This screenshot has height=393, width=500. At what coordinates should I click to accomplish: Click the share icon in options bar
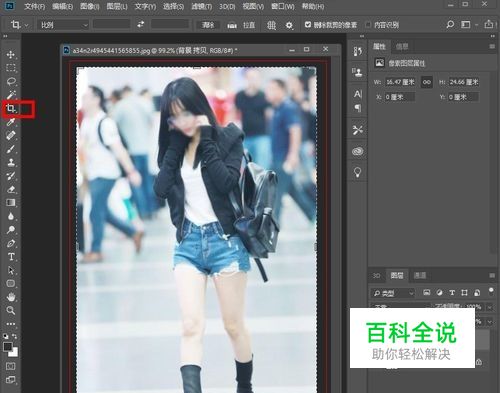tap(489, 24)
